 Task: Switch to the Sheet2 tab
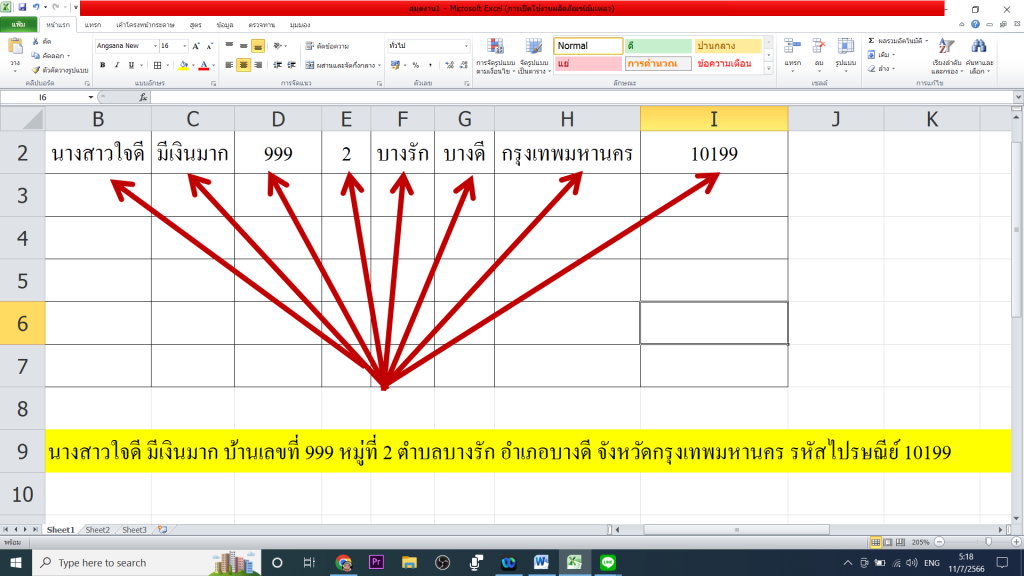[97, 530]
